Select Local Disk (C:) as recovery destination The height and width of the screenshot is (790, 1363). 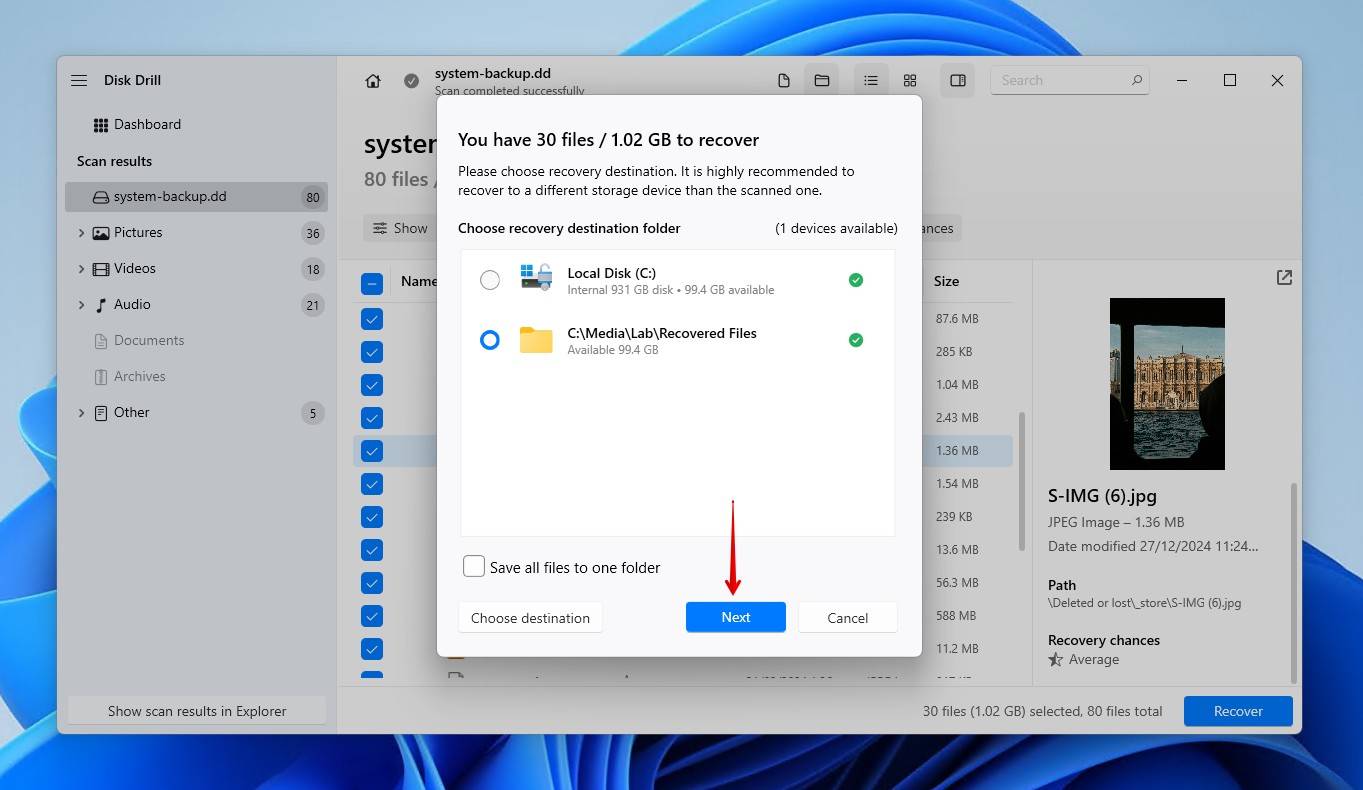pos(490,280)
